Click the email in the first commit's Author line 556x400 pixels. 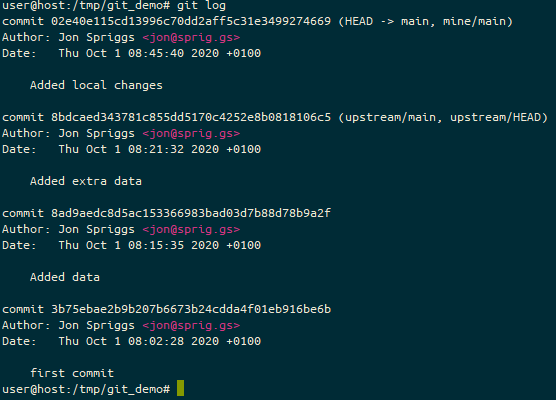(191, 38)
